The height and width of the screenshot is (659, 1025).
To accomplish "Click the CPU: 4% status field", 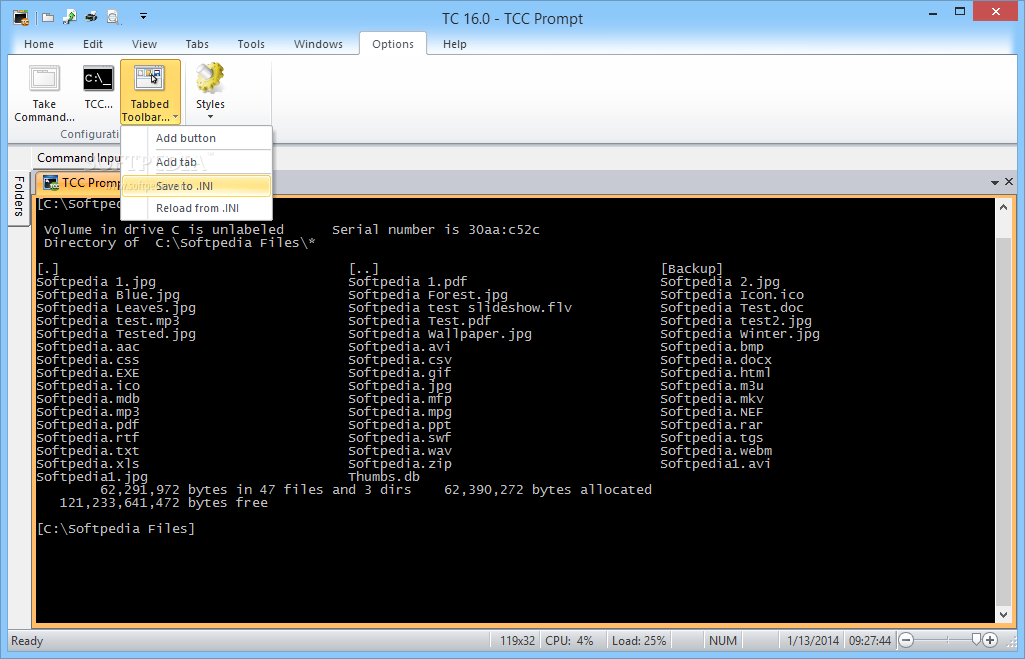I will (x=569, y=641).
